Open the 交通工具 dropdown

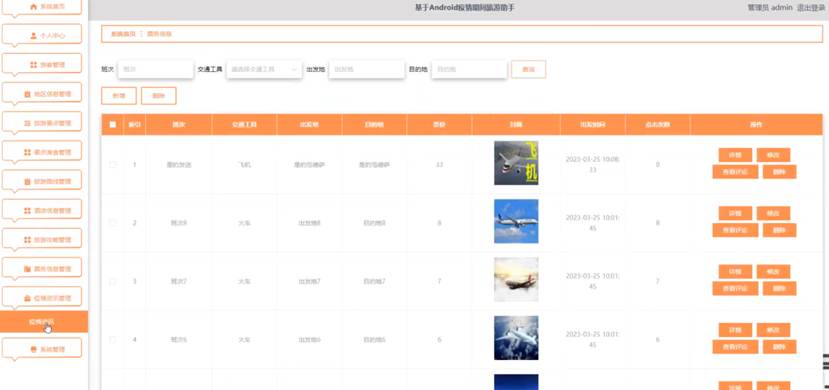tap(264, 69)
